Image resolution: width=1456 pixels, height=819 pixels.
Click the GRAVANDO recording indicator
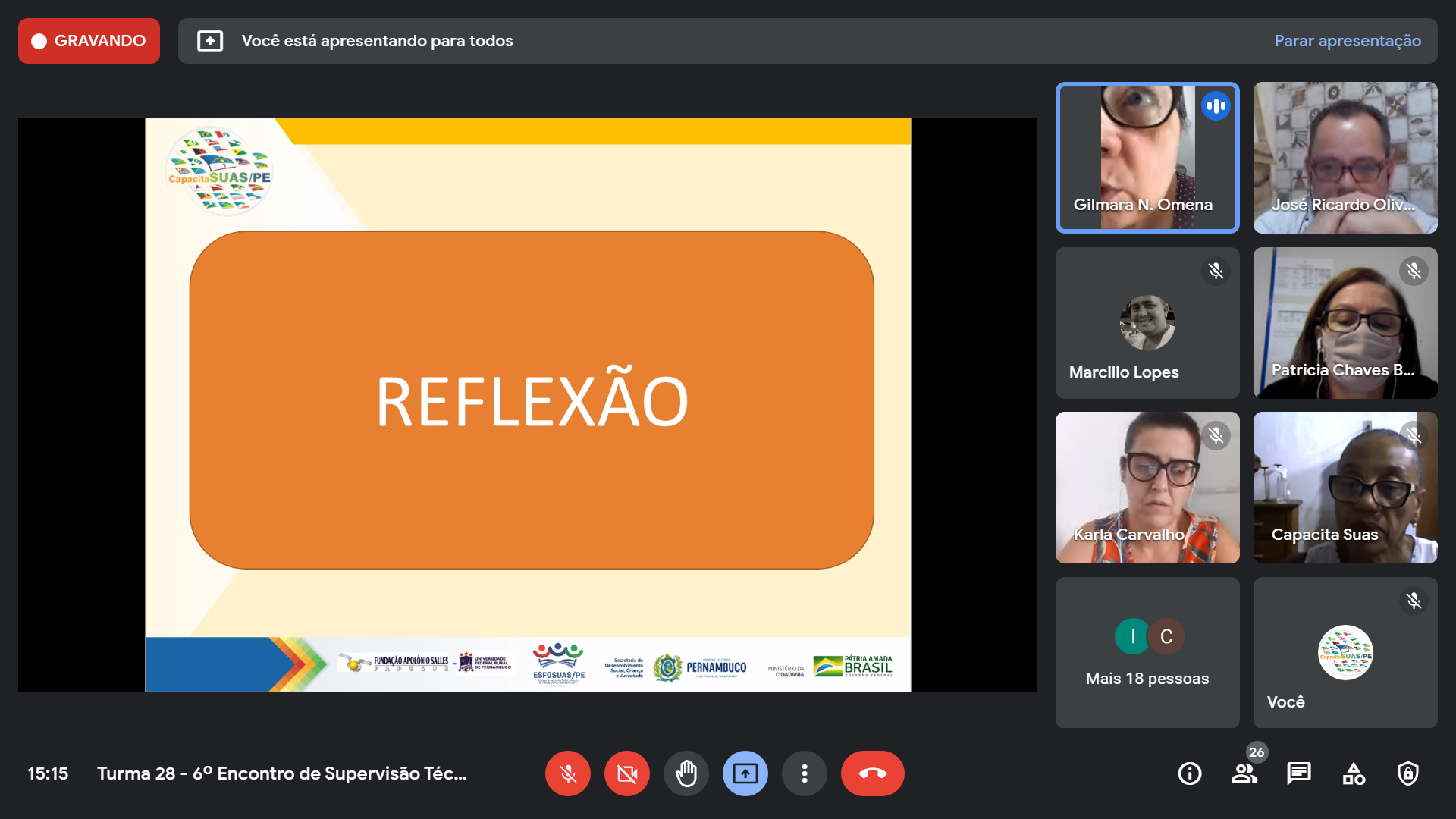click(x=89, y=41)
